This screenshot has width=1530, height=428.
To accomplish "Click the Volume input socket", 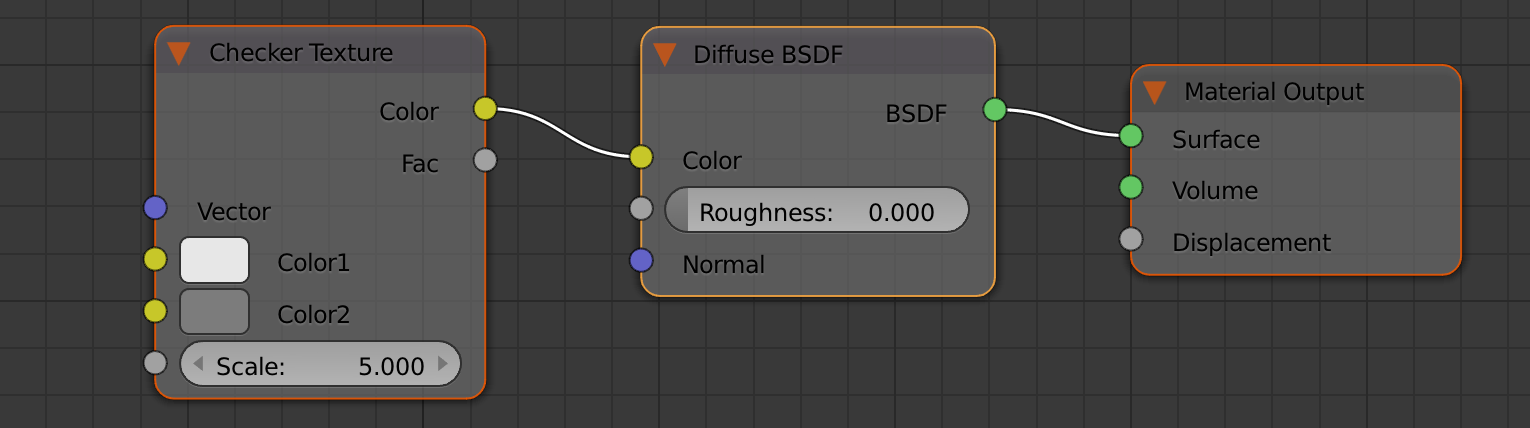I will click(x=1131, y=187).
